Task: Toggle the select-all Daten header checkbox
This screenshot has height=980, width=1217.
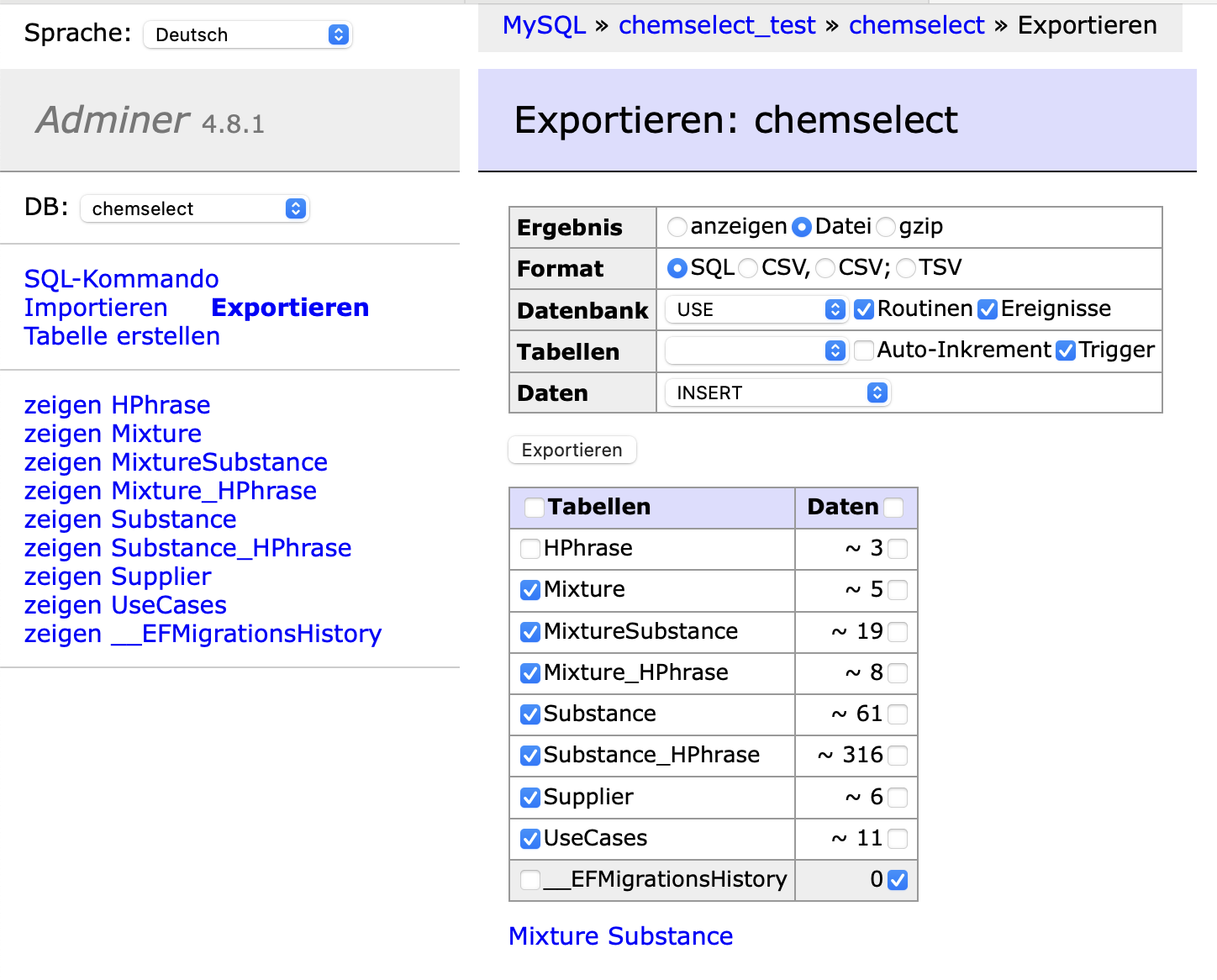Action: pyautogui.click(x=893, y=508)
